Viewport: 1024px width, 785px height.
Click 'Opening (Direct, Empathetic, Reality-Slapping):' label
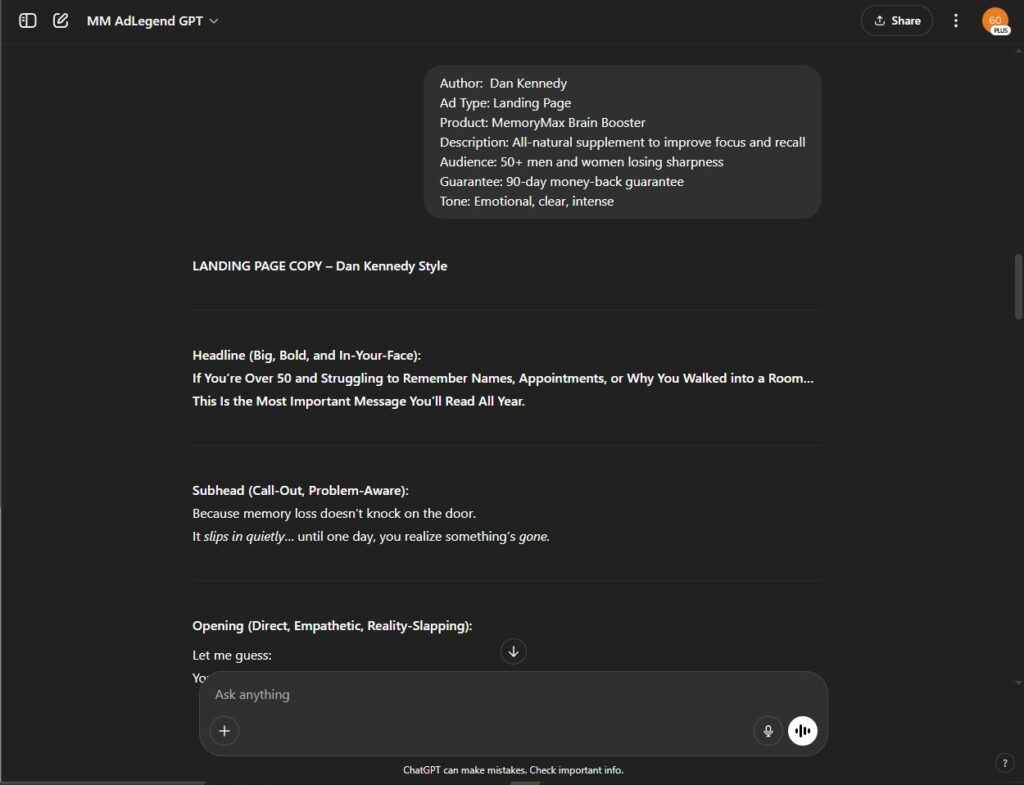[x=332, y=626]
